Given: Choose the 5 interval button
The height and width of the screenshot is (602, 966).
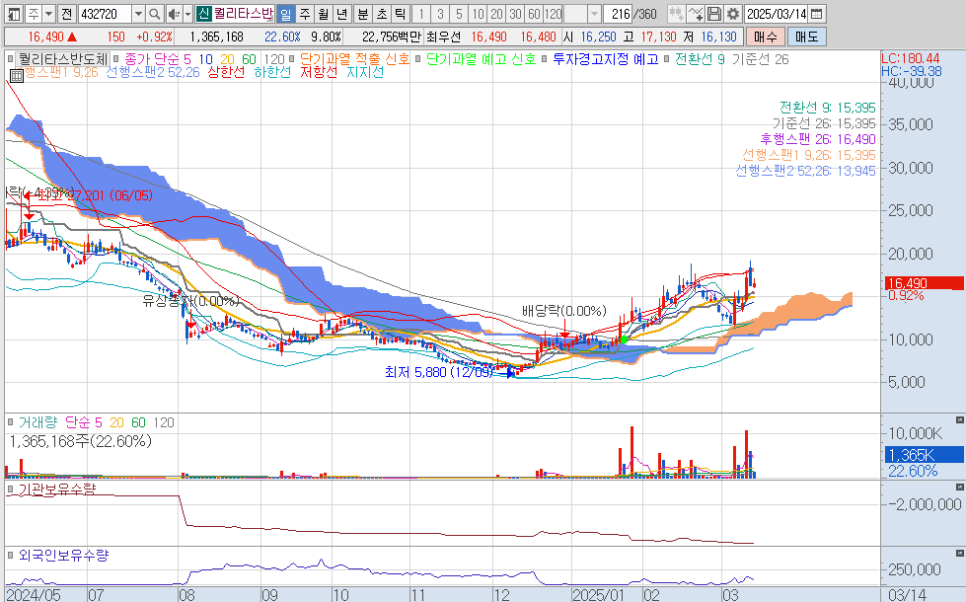Looking at the screenshot, I should coord(459,14).
